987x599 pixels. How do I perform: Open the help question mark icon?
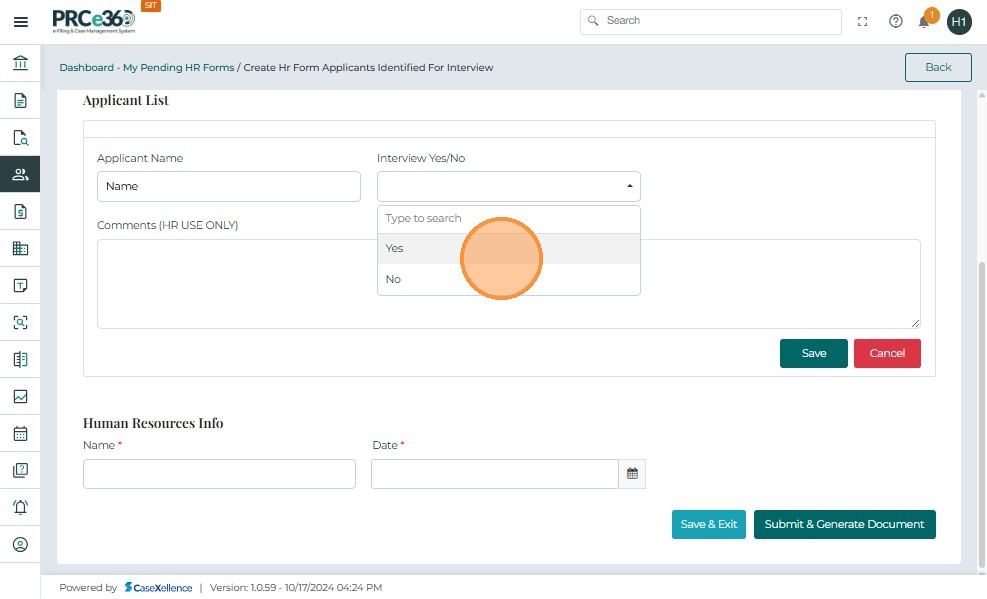point(895,21)
